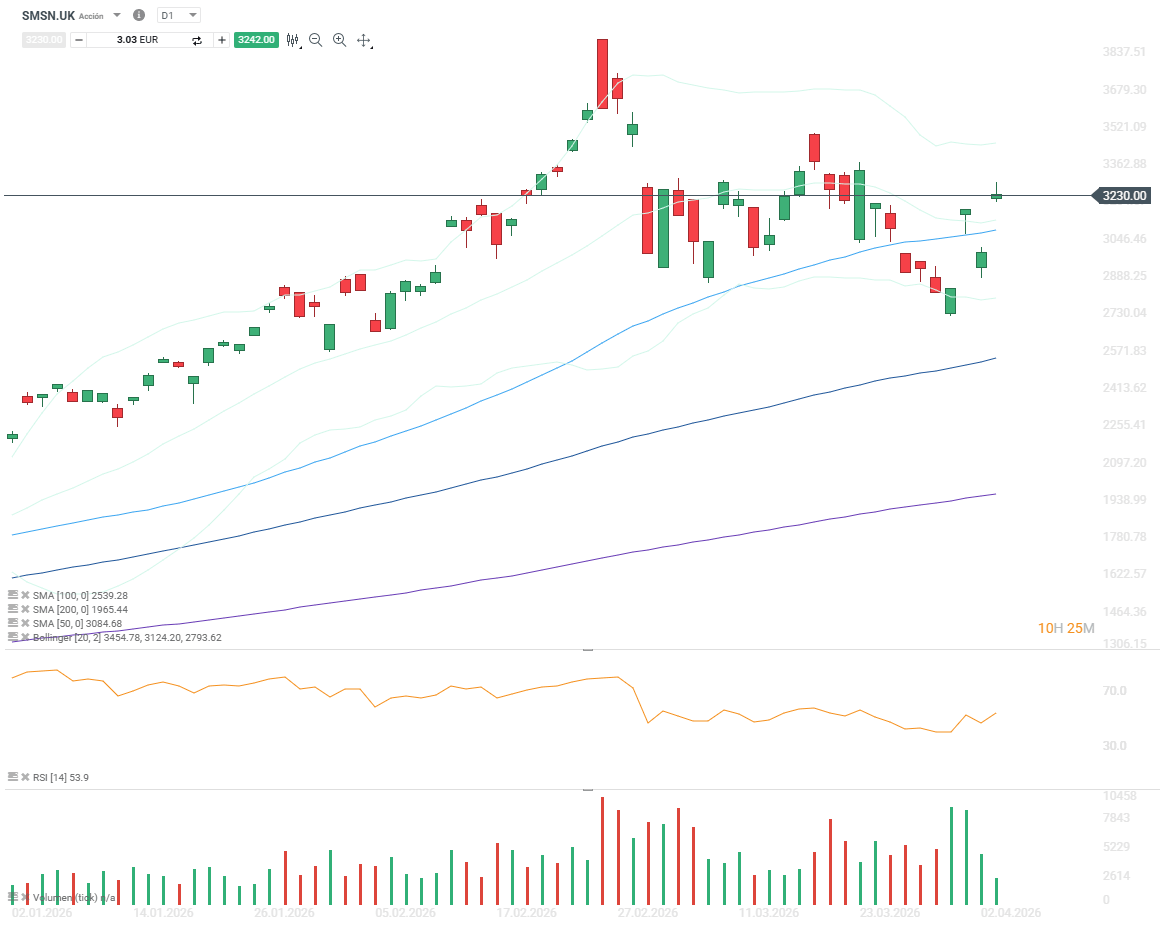
Task: Increase trade volume with plus button
Action: [222, 40]
